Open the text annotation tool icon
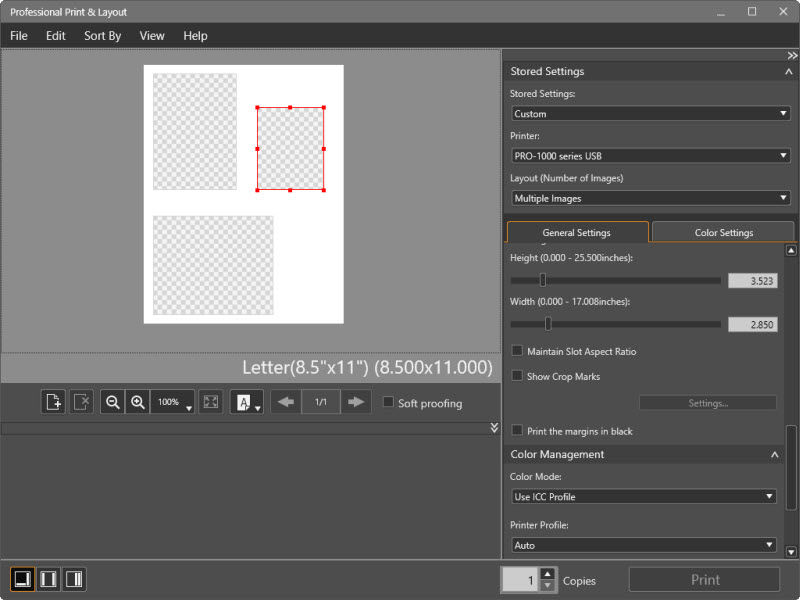The image size is (800, 600). tap(245, 402)
